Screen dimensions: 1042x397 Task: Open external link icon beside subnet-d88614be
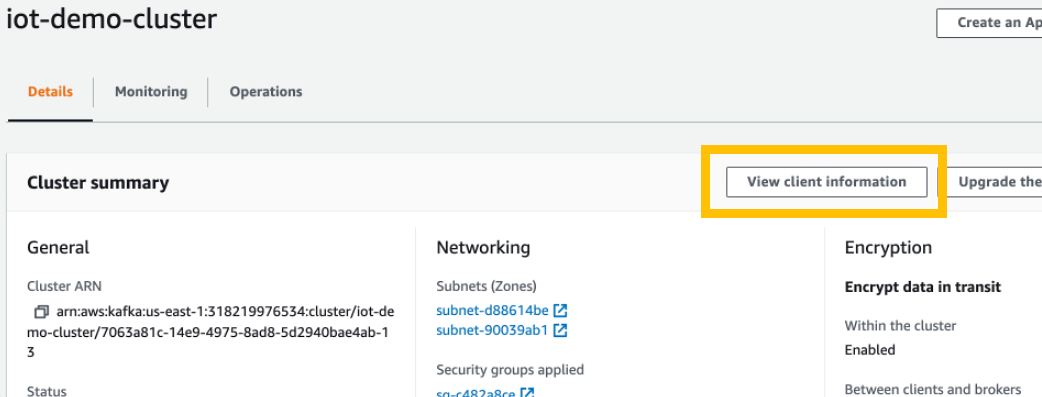point(560,311)
